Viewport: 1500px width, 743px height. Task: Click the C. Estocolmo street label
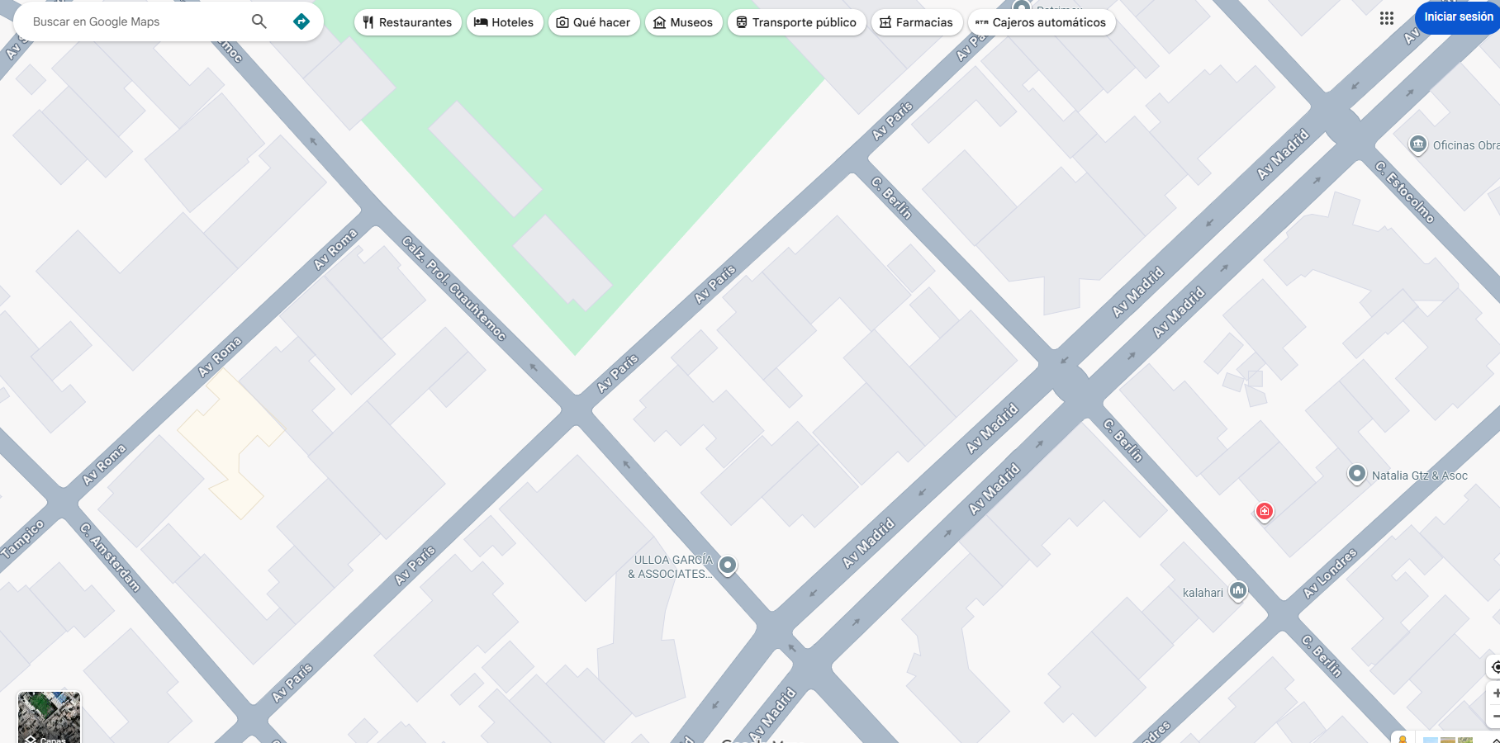[x=1404, y=193]
